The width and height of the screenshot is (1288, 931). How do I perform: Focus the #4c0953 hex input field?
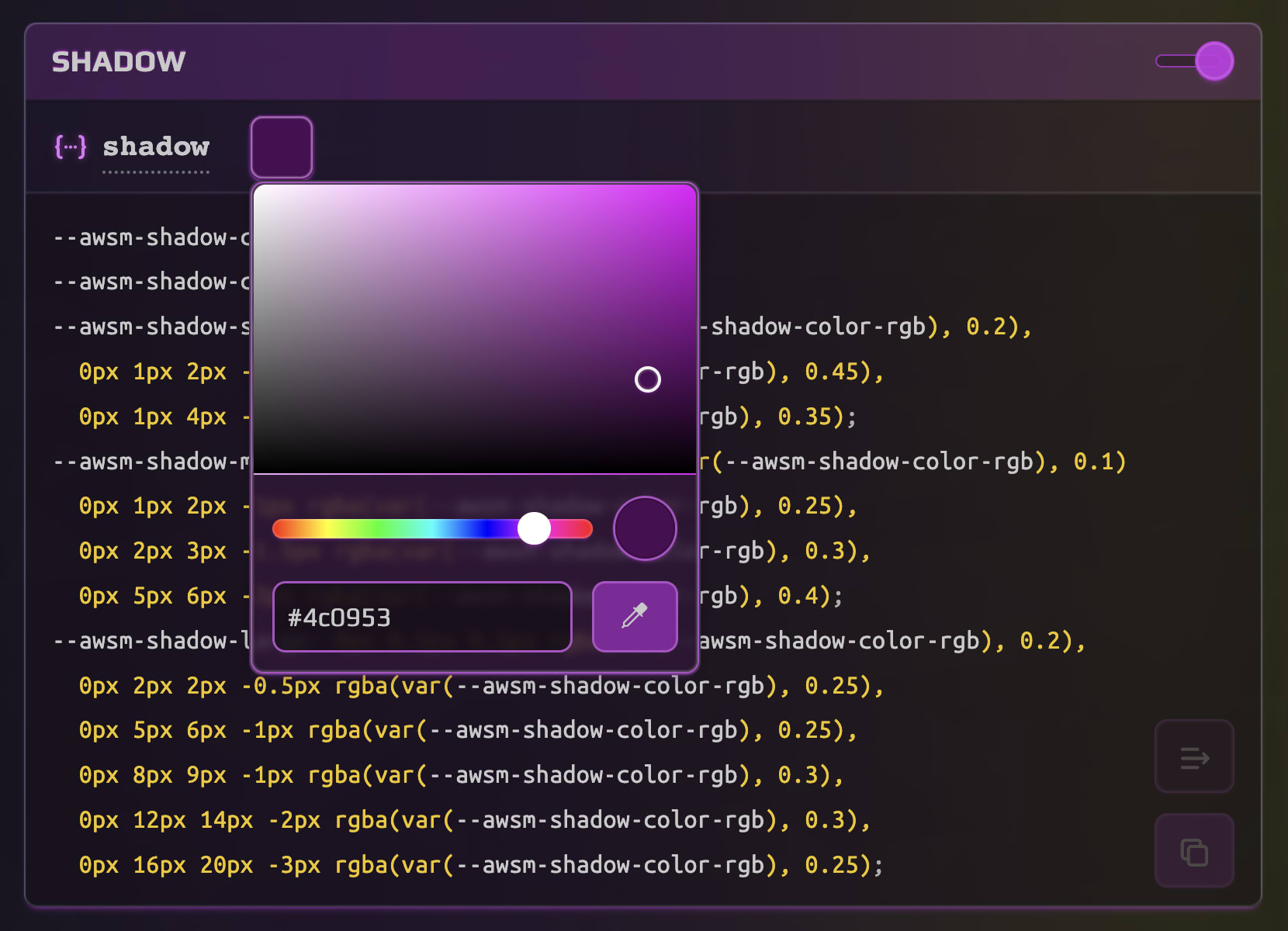click(423, 617)
